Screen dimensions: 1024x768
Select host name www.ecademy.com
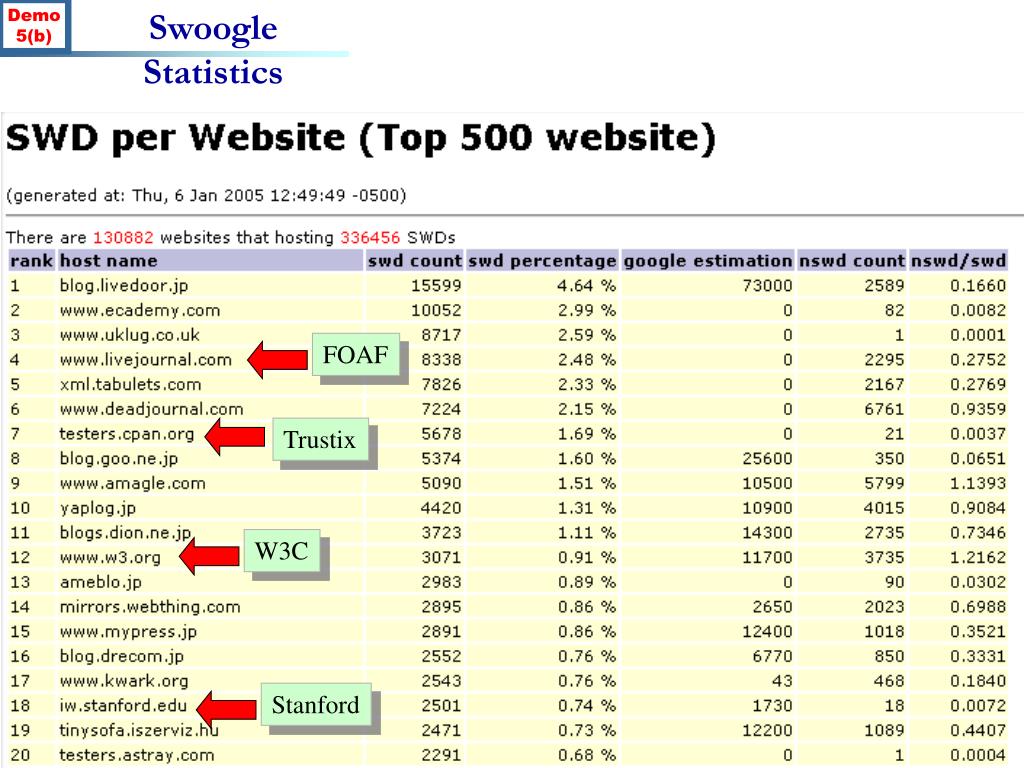140,310
